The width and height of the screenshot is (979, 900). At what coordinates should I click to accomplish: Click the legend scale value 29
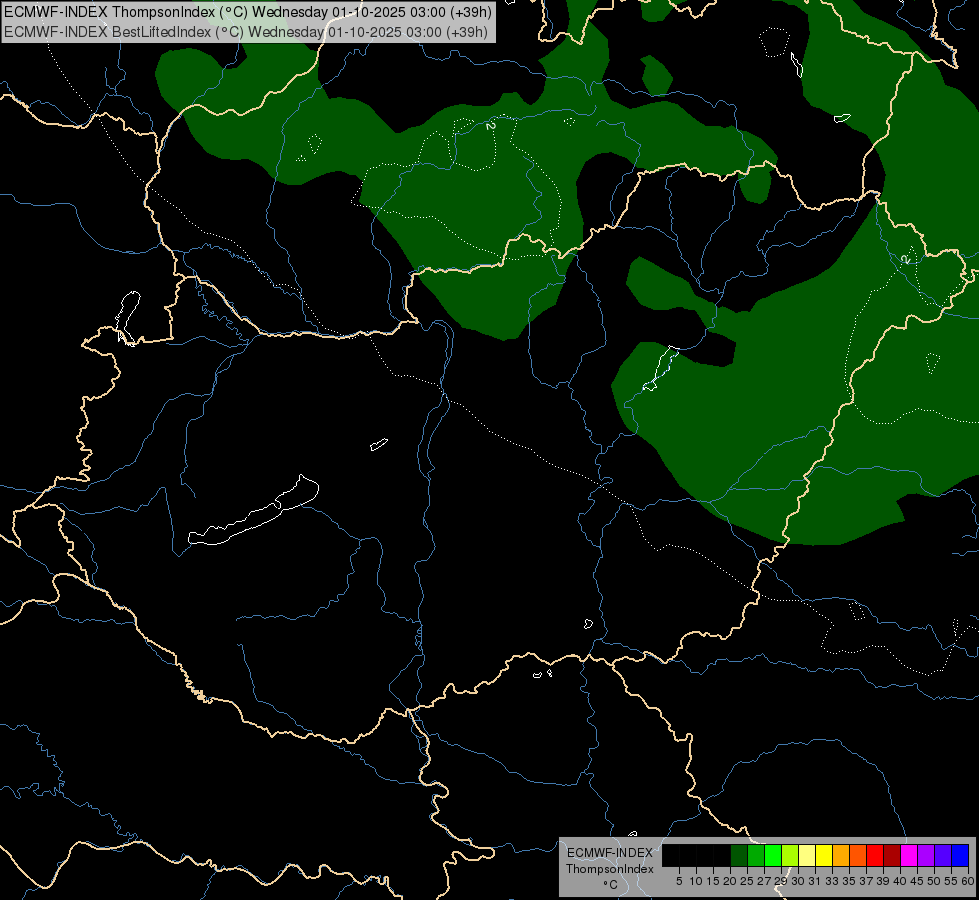click(x=781, y=881)
